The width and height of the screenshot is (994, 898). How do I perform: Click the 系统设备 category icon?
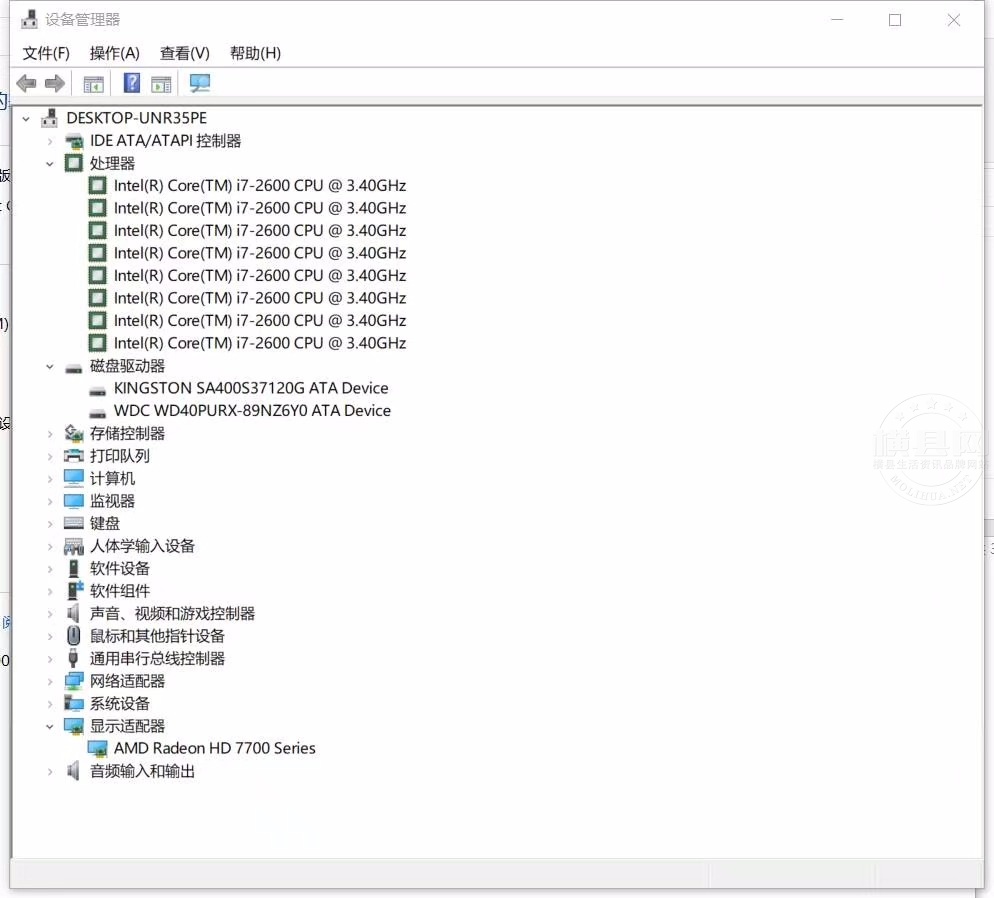pyautogui.click(x=74, y=703)
